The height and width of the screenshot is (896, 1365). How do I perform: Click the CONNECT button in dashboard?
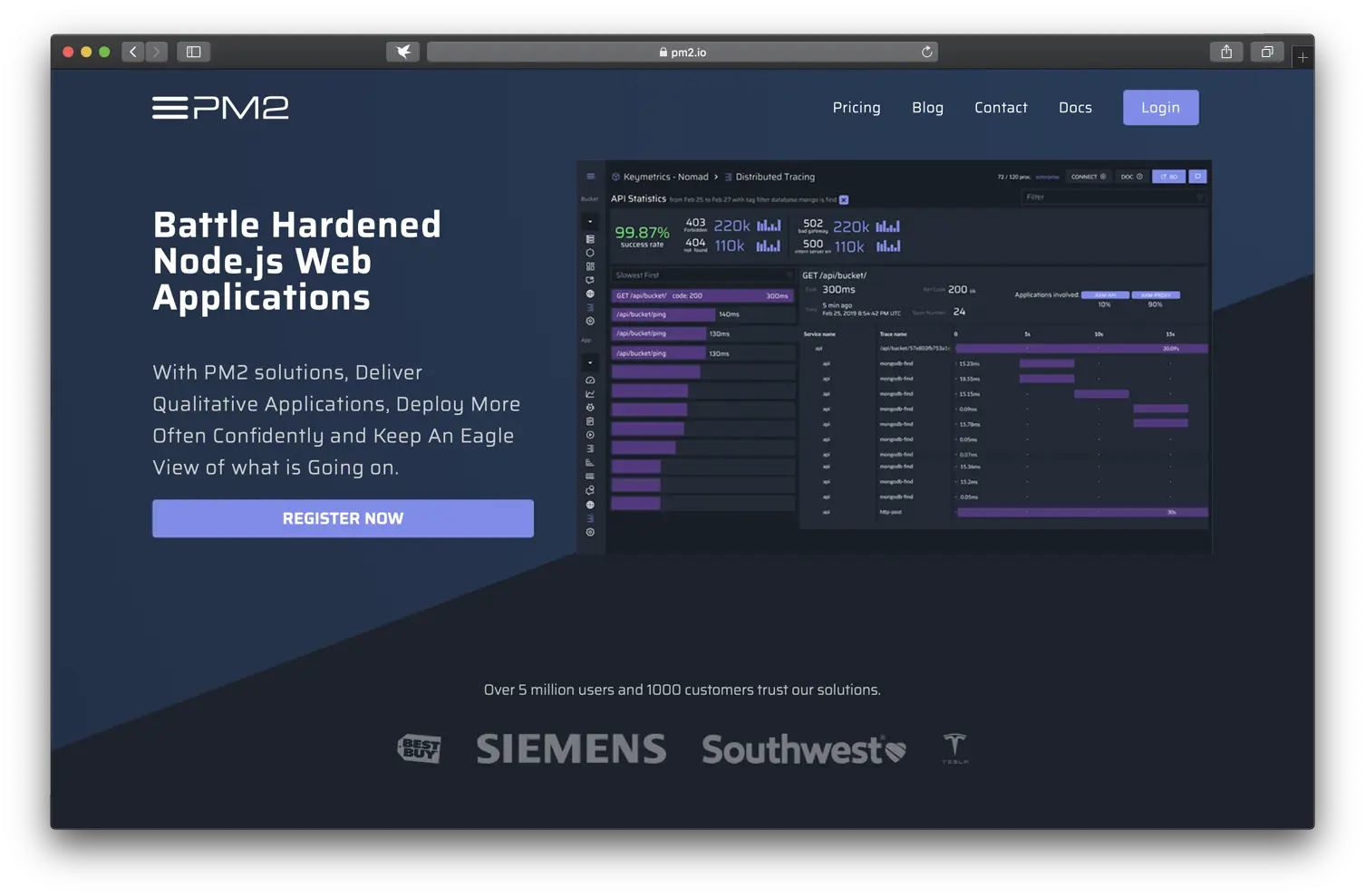click(1088, 177)
